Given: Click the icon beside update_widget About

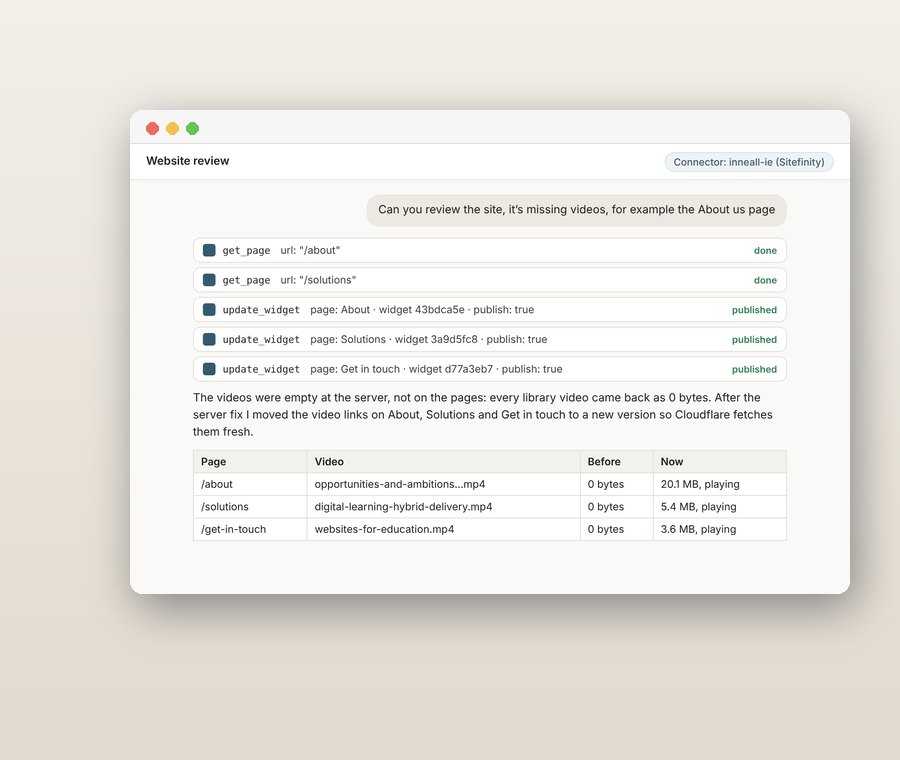Looking at the screenshot, I should click(x=209, y=310).
